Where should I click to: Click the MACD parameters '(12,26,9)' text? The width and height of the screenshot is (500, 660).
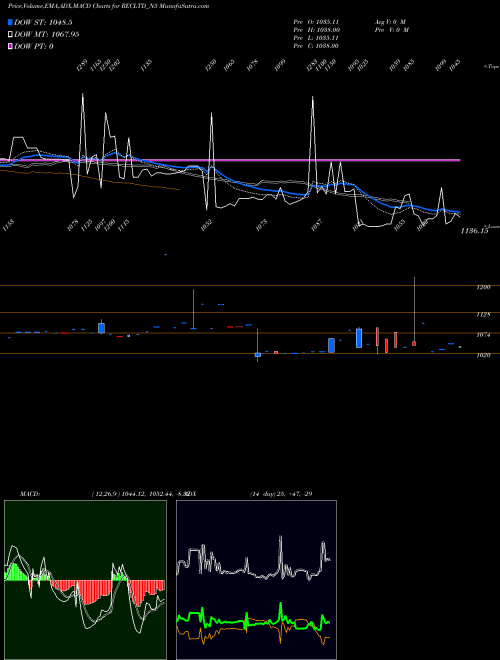(x=106, y=494)
